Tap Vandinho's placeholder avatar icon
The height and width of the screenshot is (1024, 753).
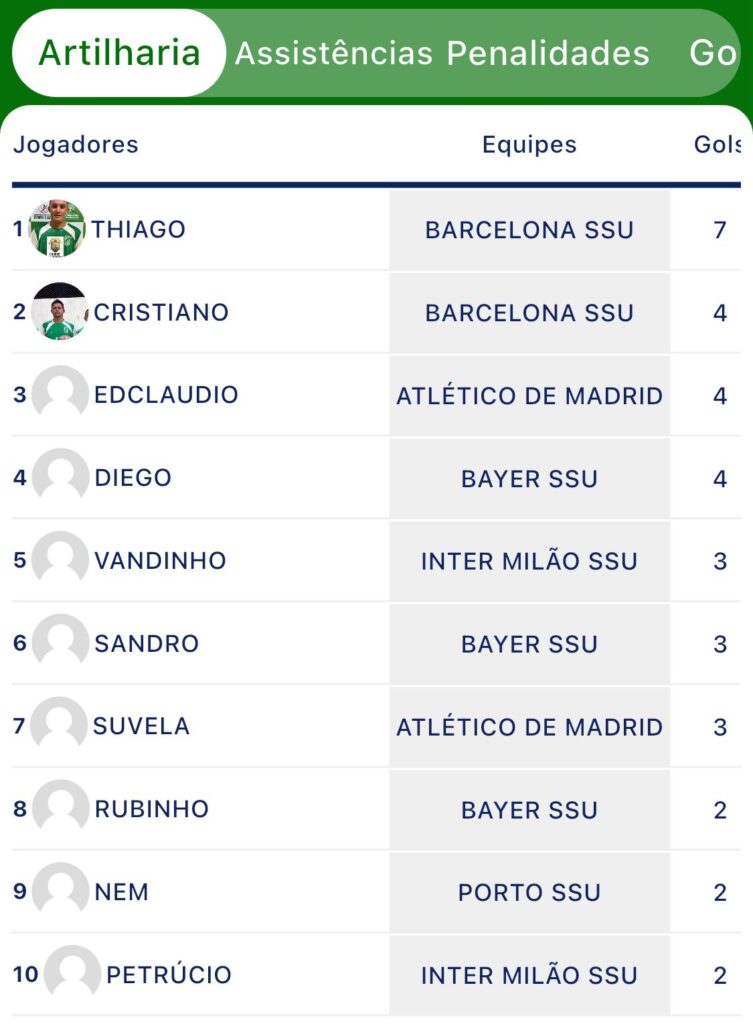click(60, 560)
